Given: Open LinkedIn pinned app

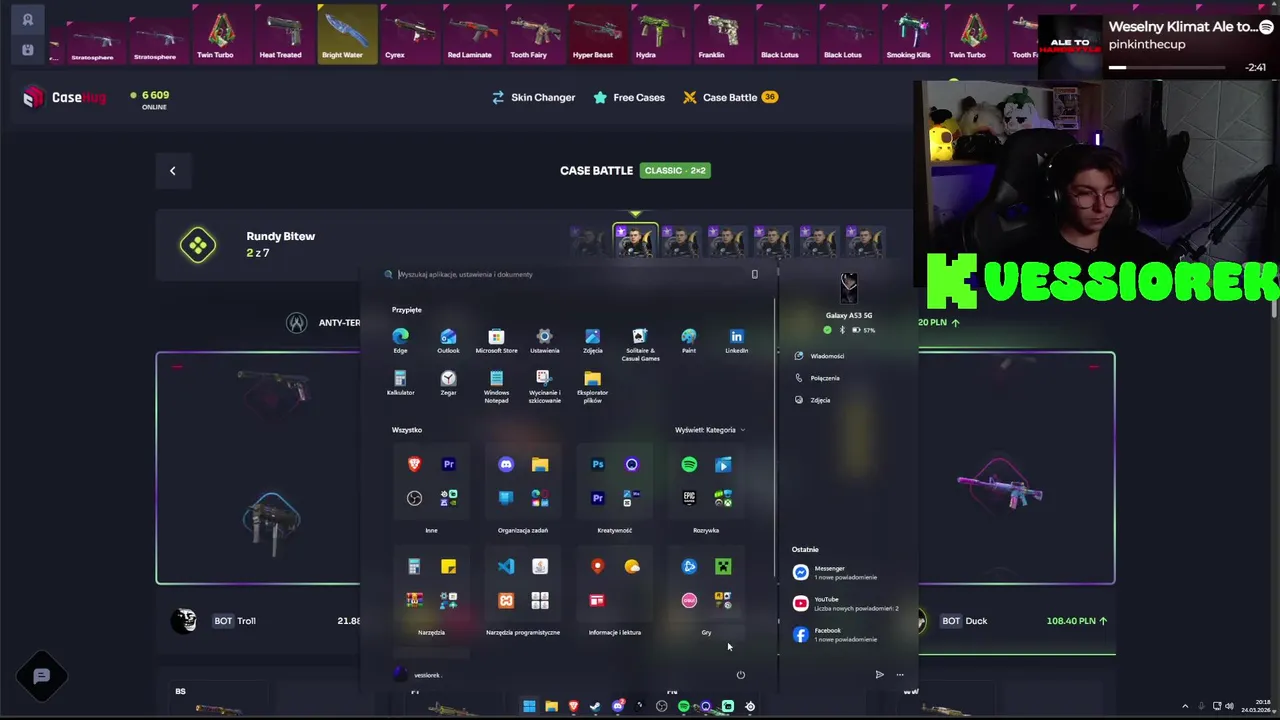Looking at the screenshot, I should 736,340.
